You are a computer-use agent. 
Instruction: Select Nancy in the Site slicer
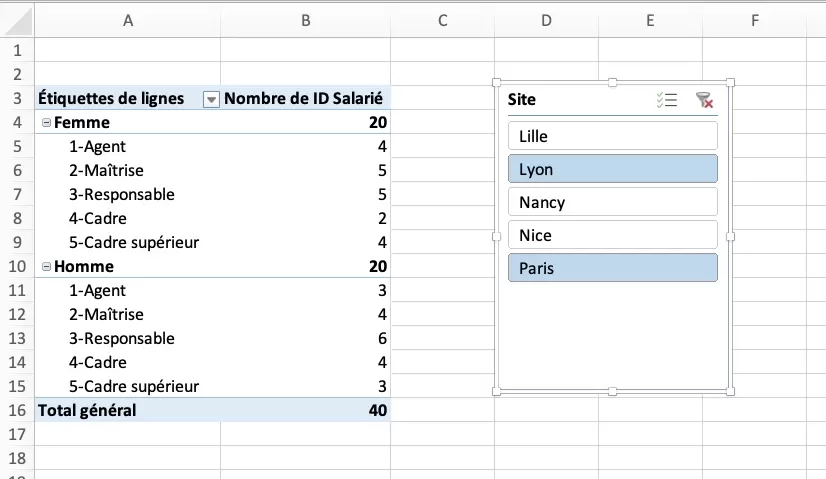(612, 202)
